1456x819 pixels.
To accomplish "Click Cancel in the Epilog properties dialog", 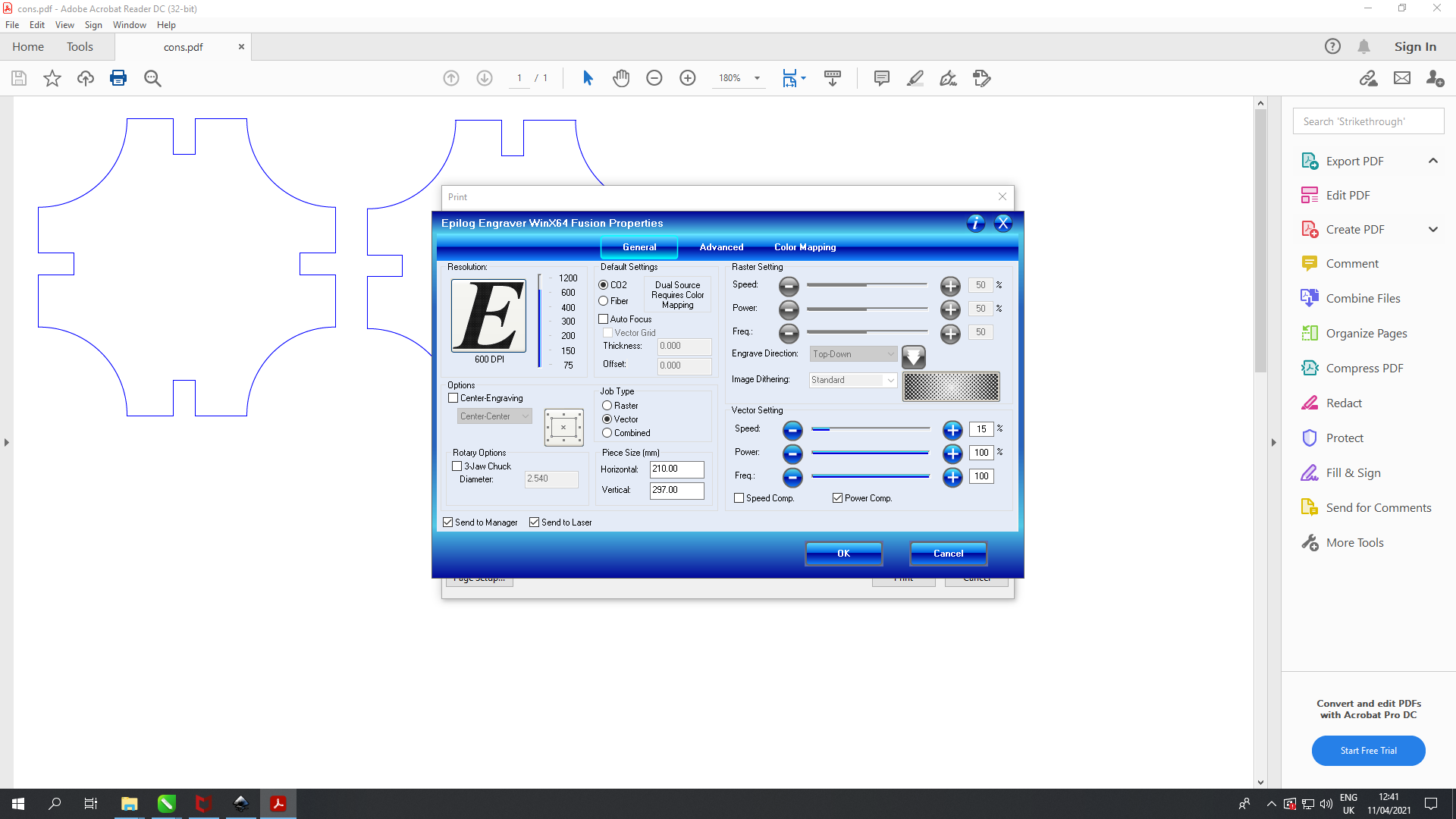I will [x=948, y=554].
